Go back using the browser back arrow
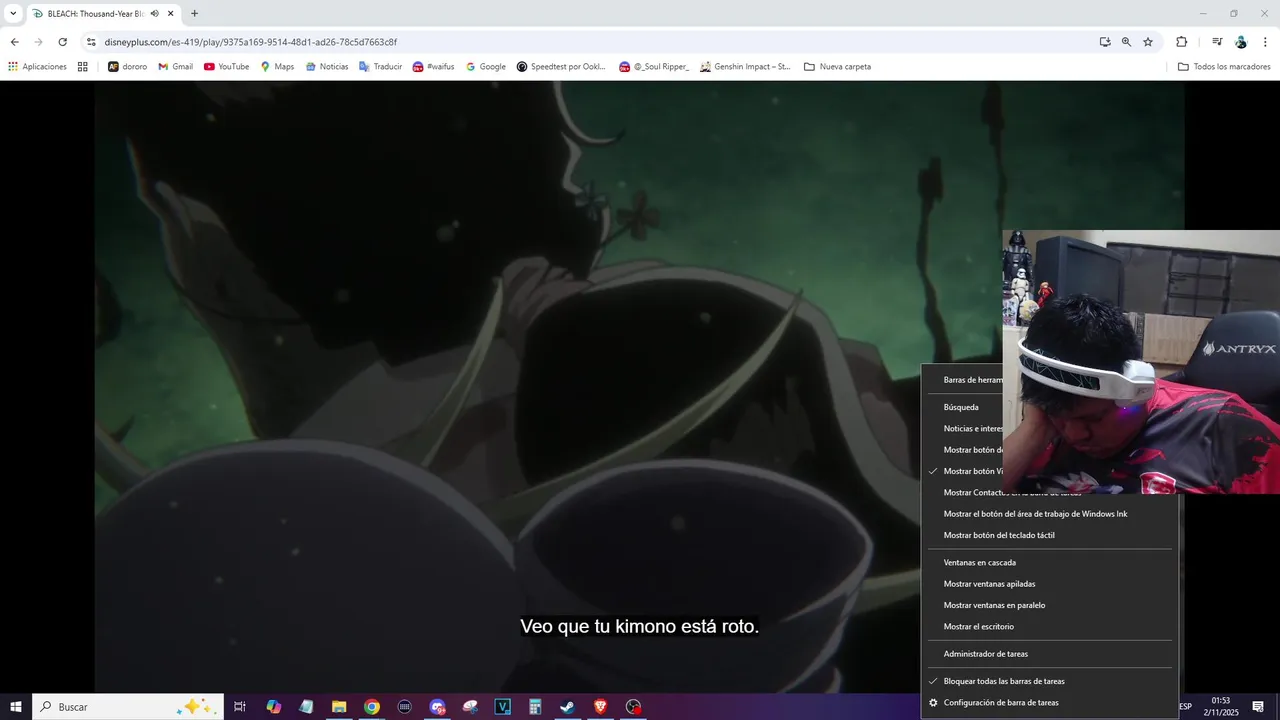 (14, 42)
